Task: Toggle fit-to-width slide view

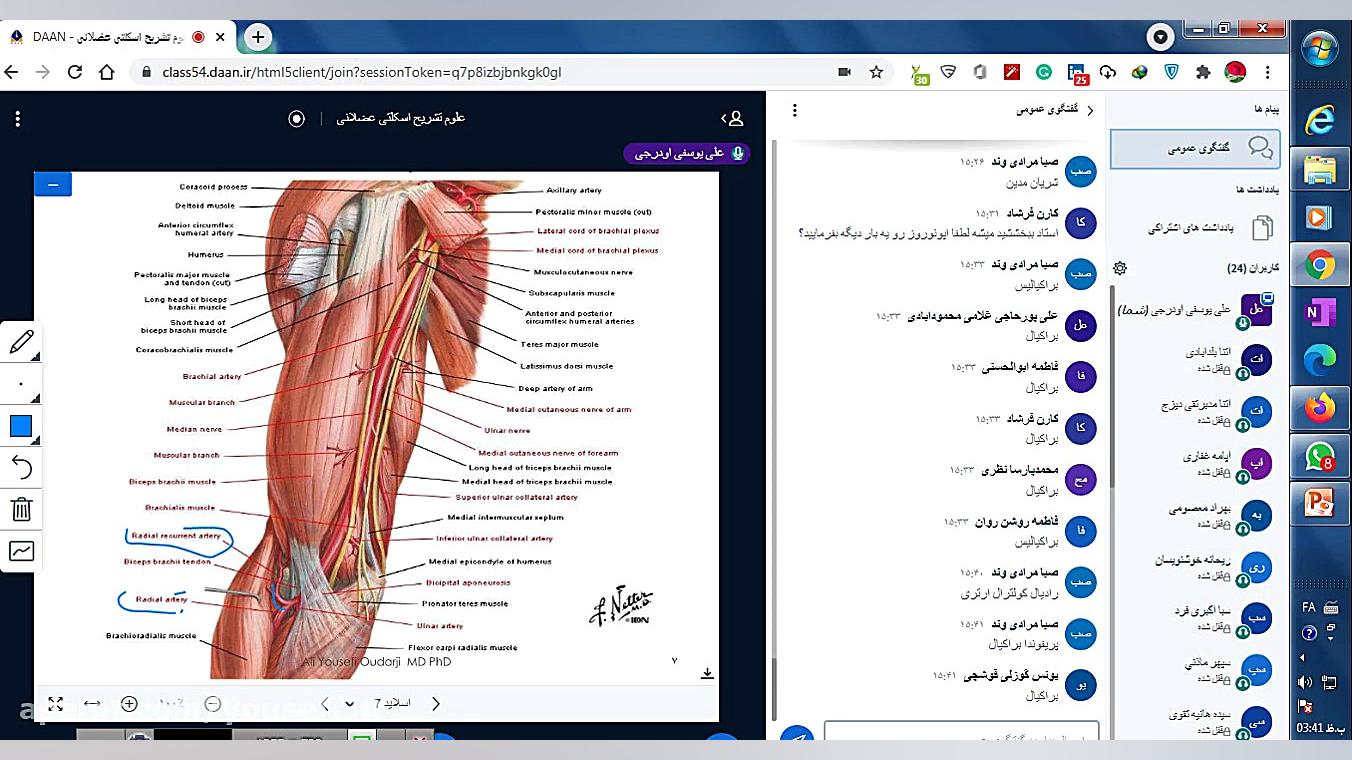Action: [92, 703]
